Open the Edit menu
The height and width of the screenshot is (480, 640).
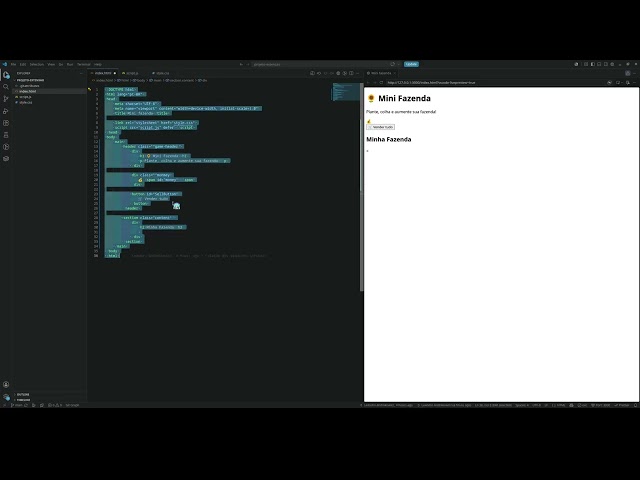click(23, 64)
